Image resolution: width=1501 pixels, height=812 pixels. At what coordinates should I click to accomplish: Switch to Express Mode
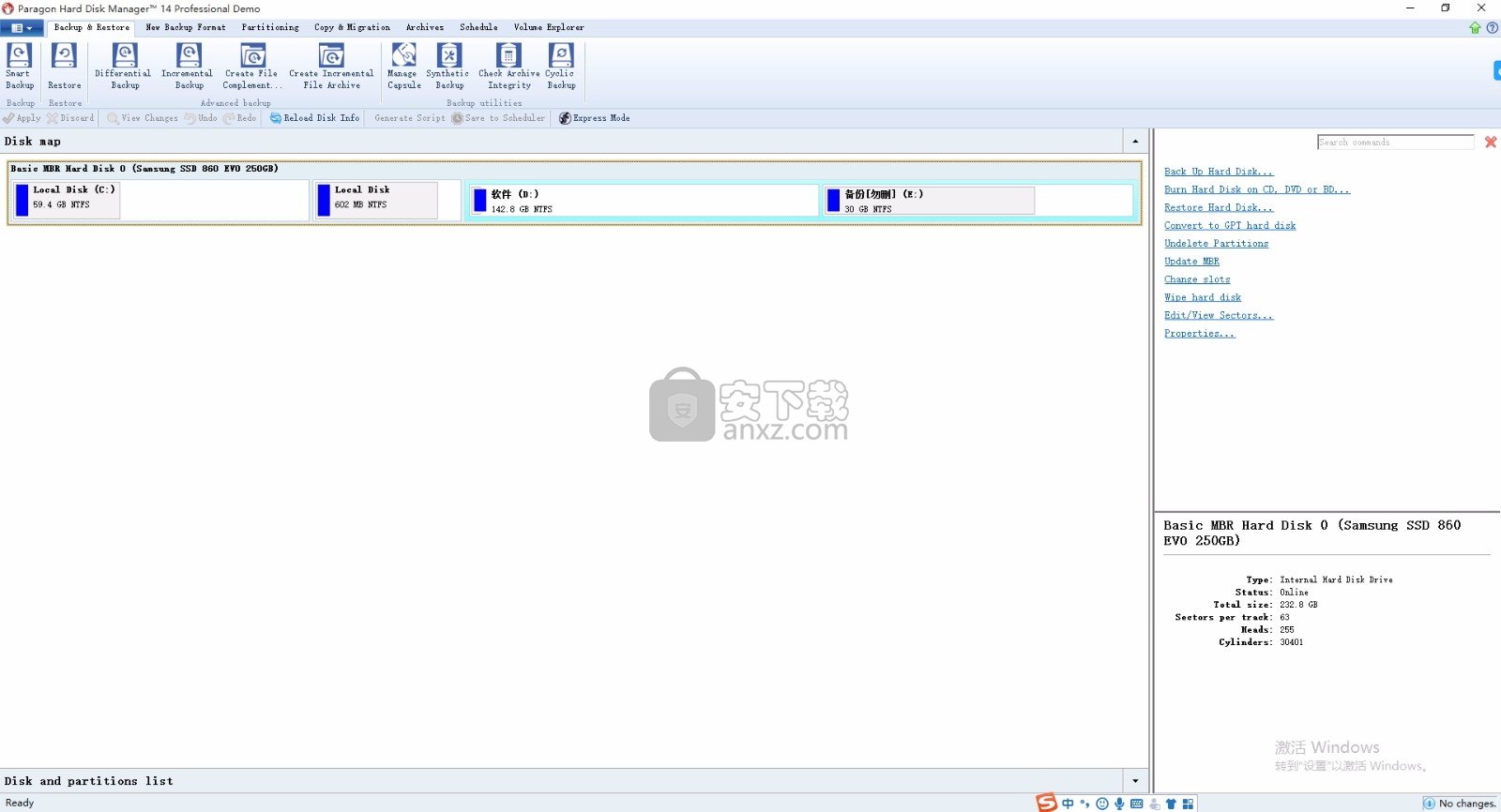(x=594, y=118)
